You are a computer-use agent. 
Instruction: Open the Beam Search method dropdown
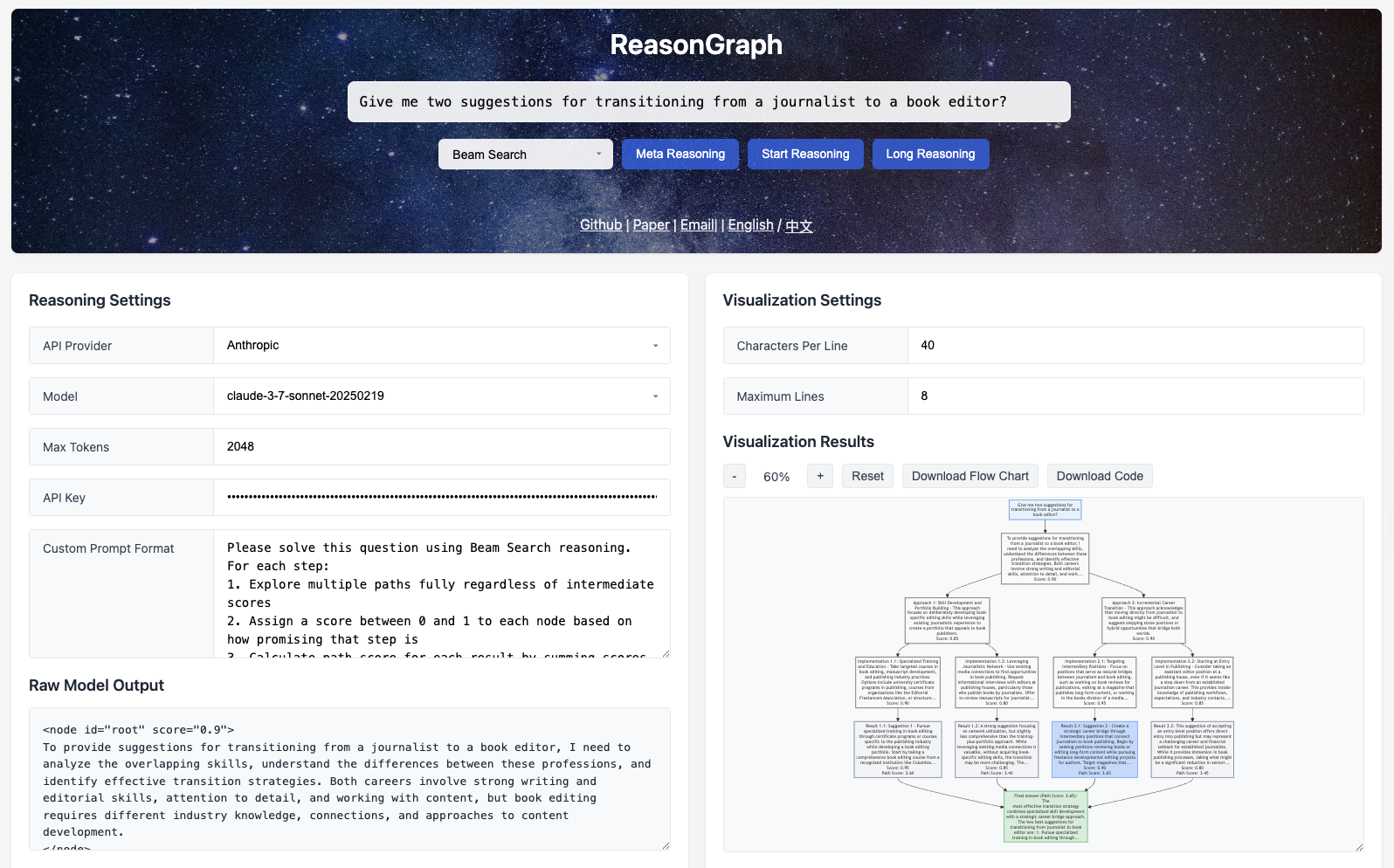coord(526,155)
